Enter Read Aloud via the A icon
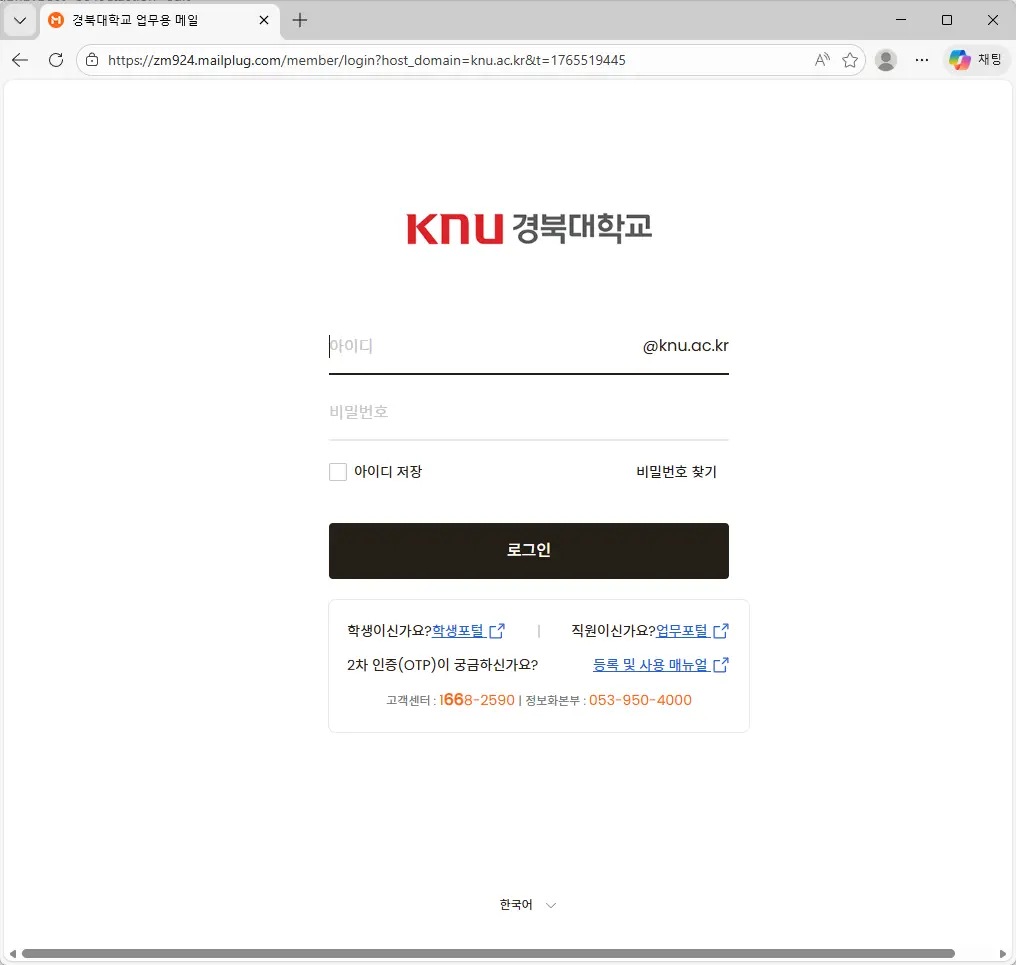1016x965 pixels. coord(821,60)
